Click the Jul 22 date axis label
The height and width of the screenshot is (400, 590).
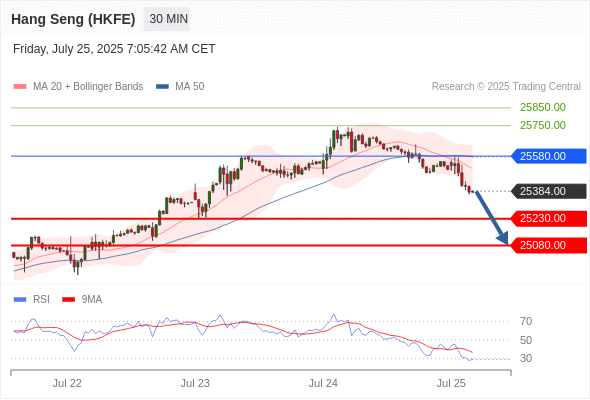point(67,383)
